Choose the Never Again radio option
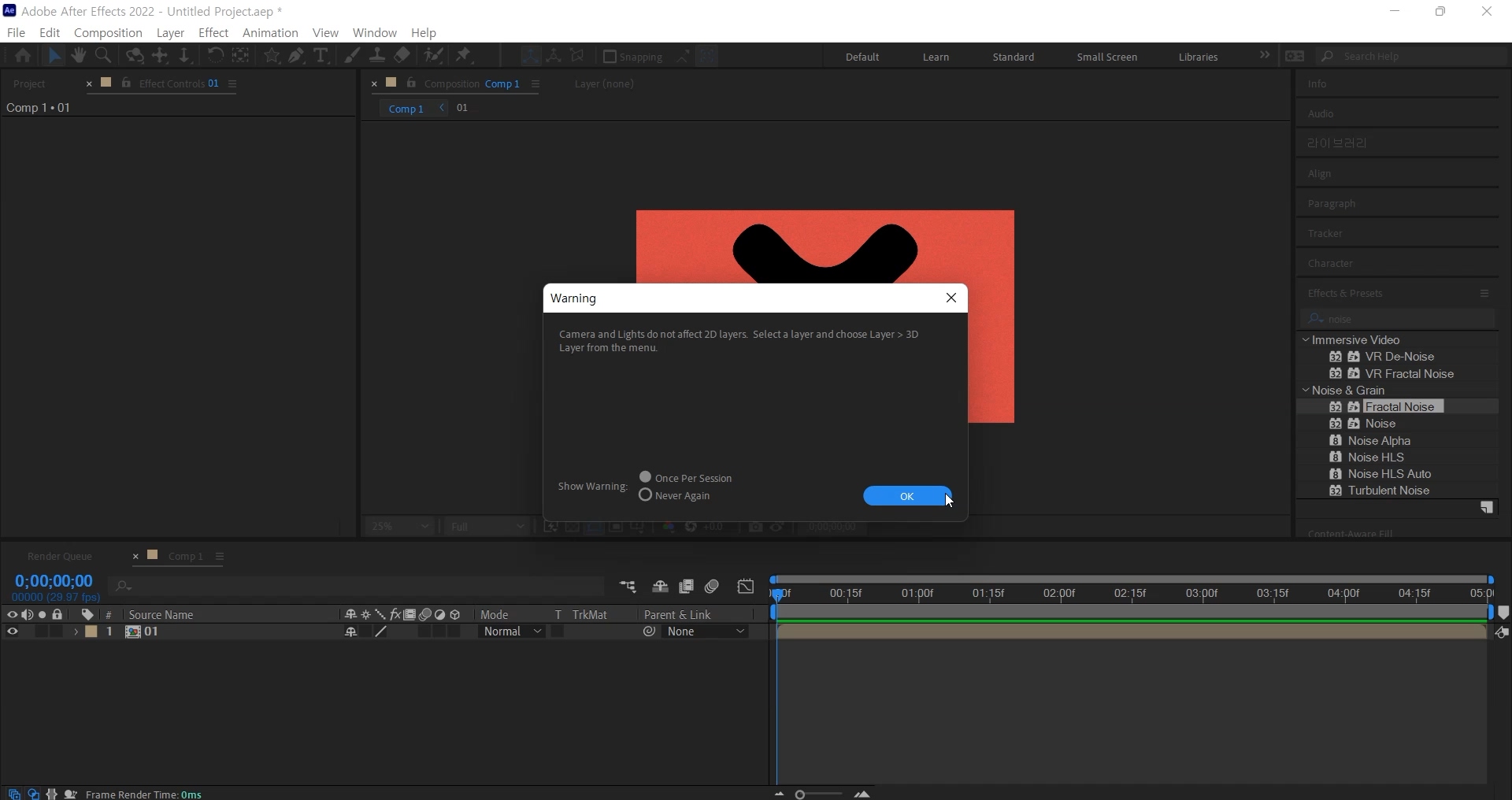 (646, 495)
